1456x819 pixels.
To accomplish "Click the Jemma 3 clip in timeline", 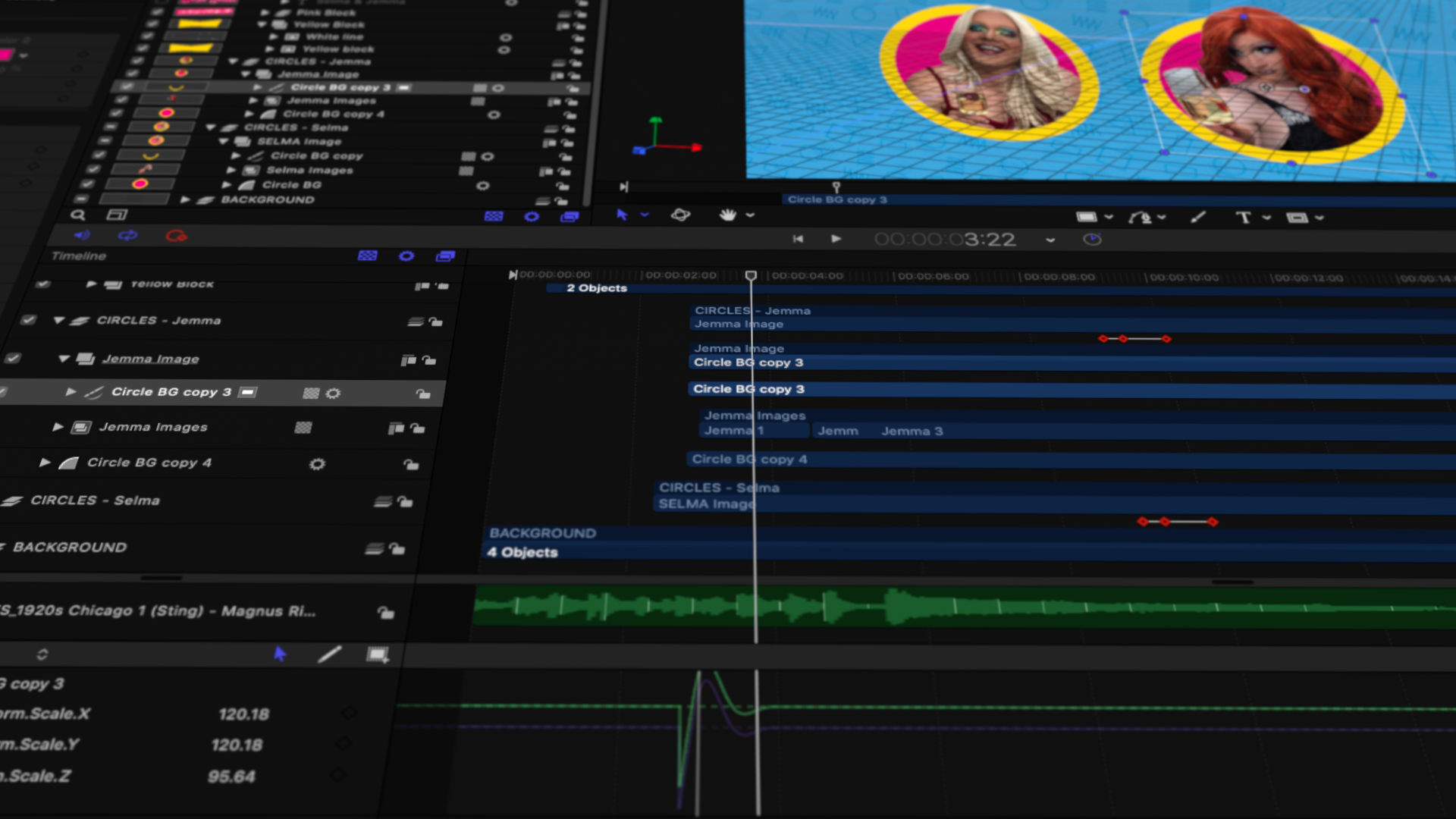I will click(x=912, y=431).
